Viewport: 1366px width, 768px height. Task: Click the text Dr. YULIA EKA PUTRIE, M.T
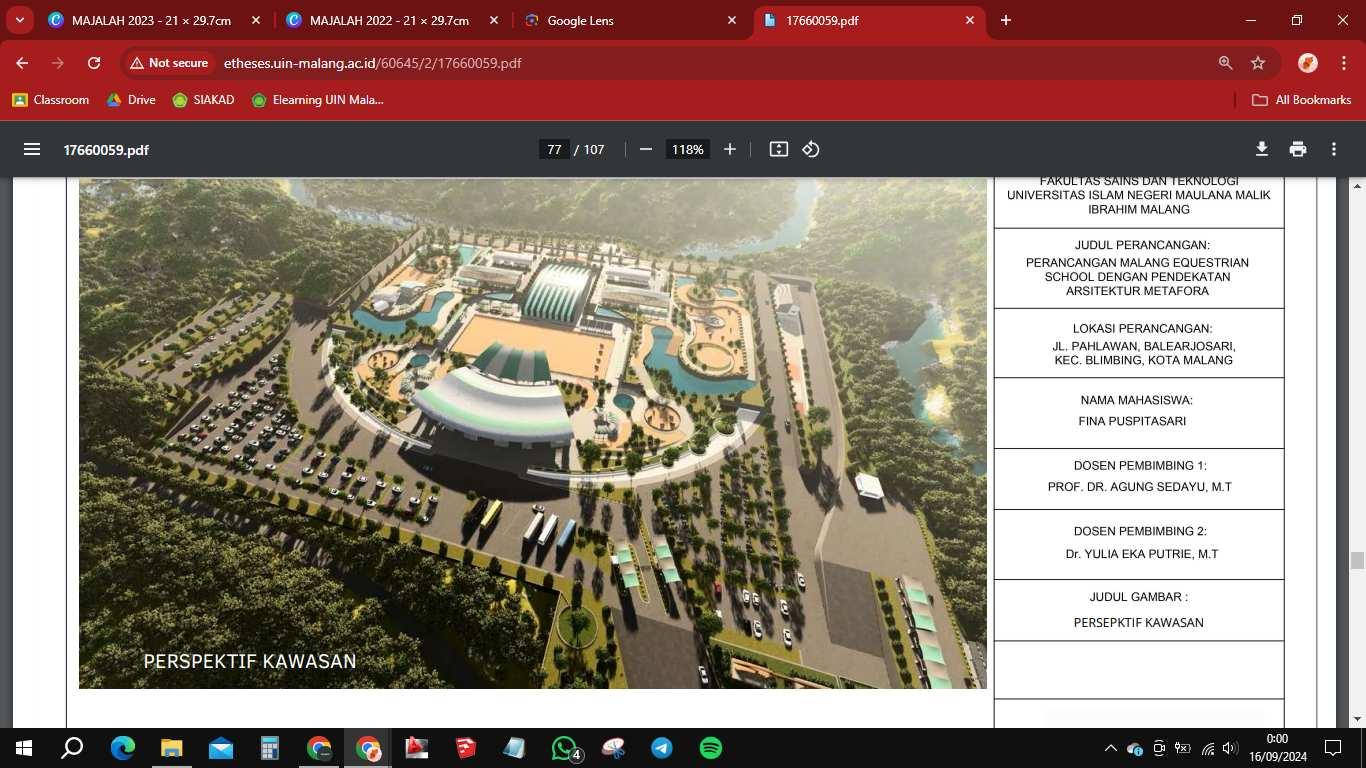(1141, 554)
